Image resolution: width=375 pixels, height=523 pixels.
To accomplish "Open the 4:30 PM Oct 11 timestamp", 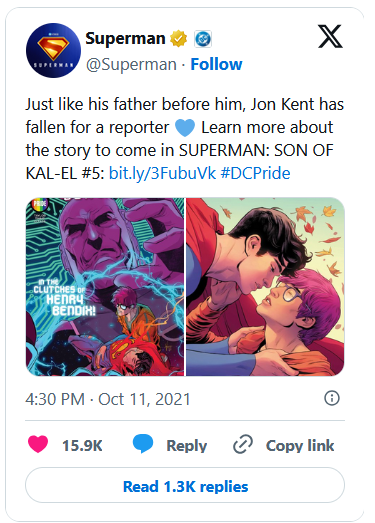I will click(x=108, y=399).
